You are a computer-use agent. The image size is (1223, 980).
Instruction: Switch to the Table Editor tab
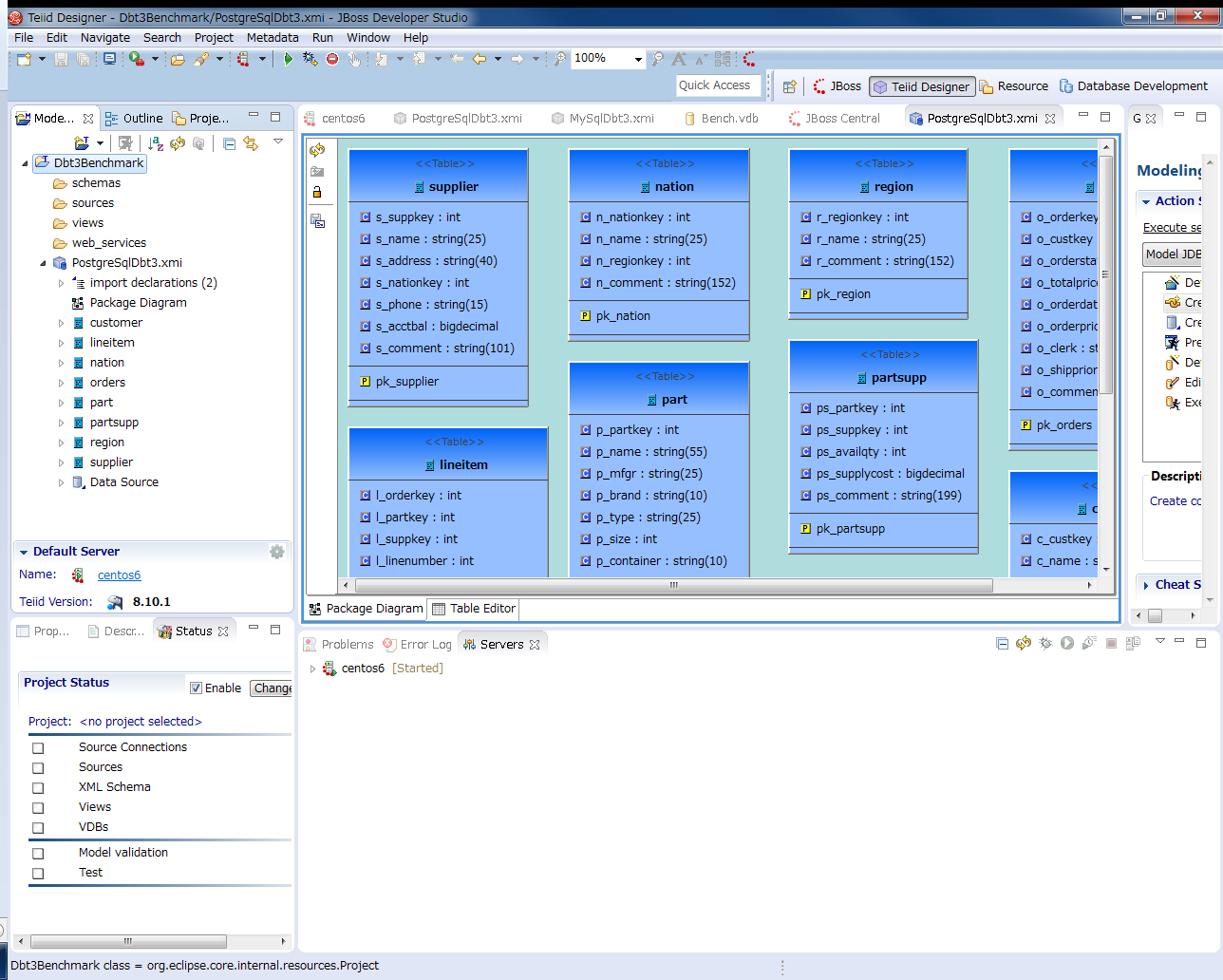(x=474, y=609)
